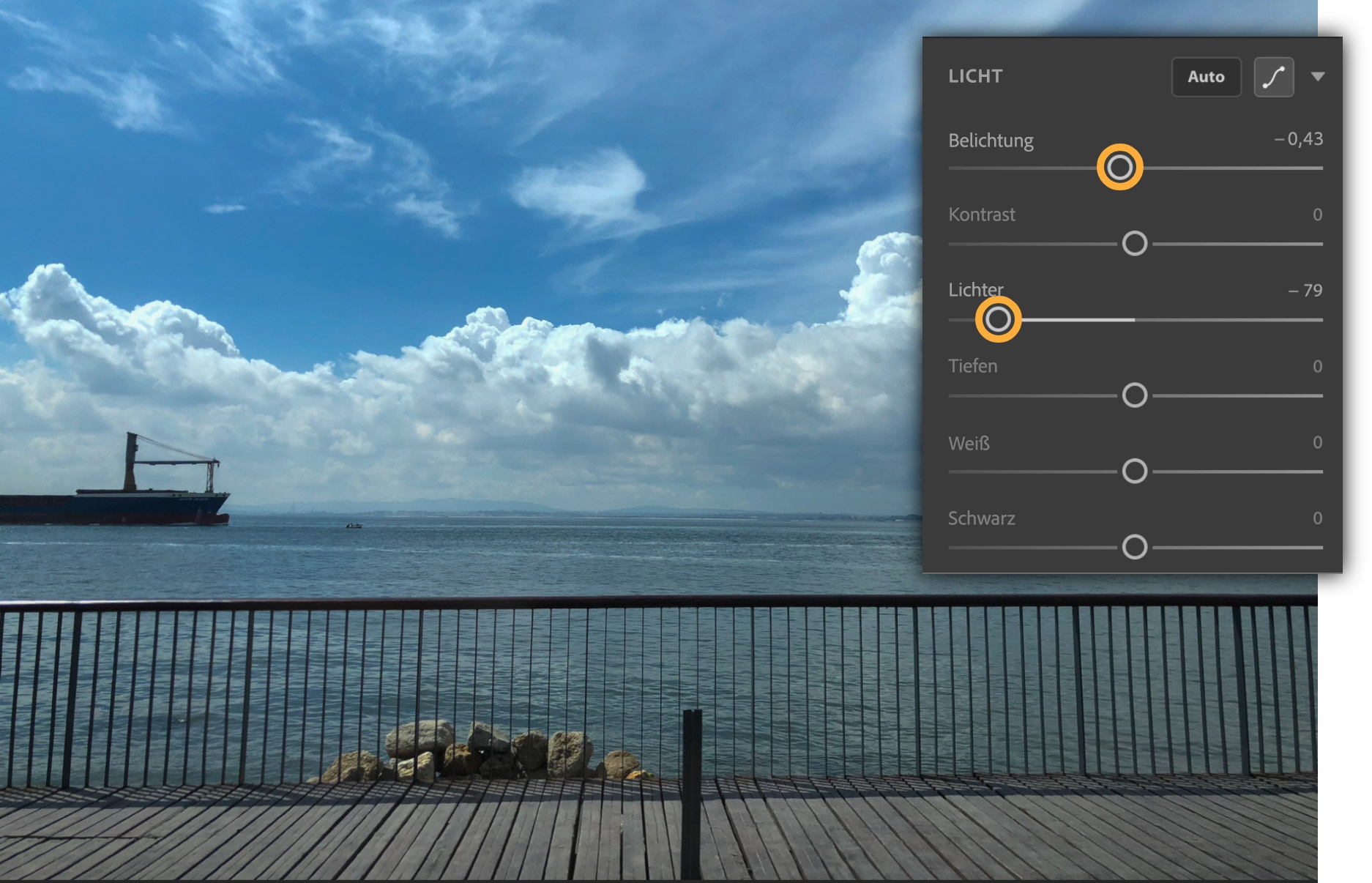Click the rocks behind the railing
Viewport: 1372px width, 883px height.
483,750
